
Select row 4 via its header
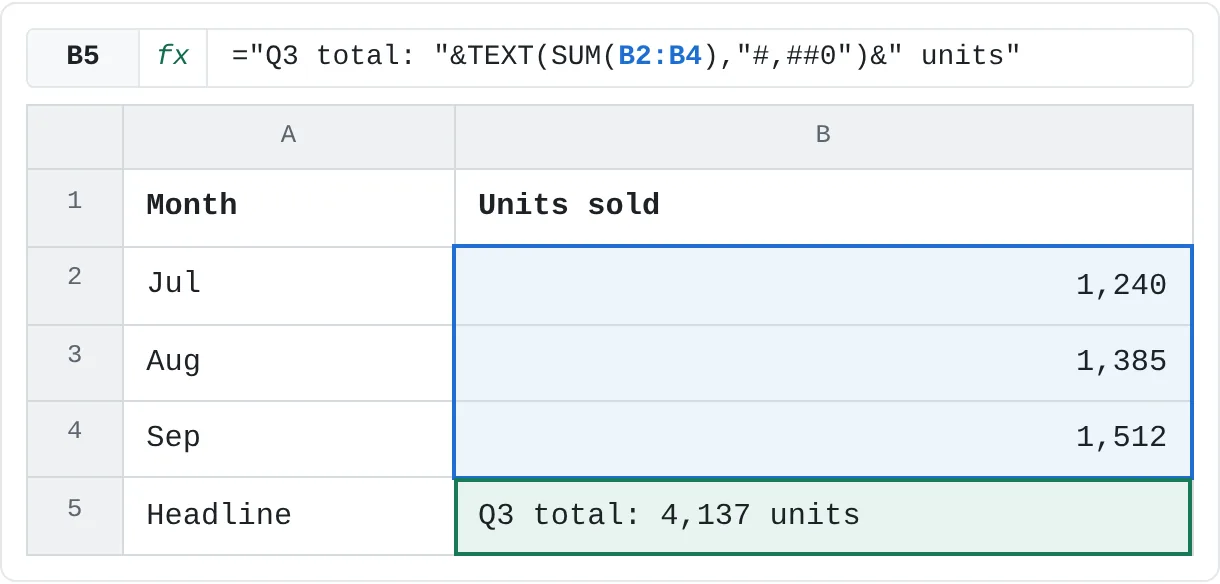[75, 439]
